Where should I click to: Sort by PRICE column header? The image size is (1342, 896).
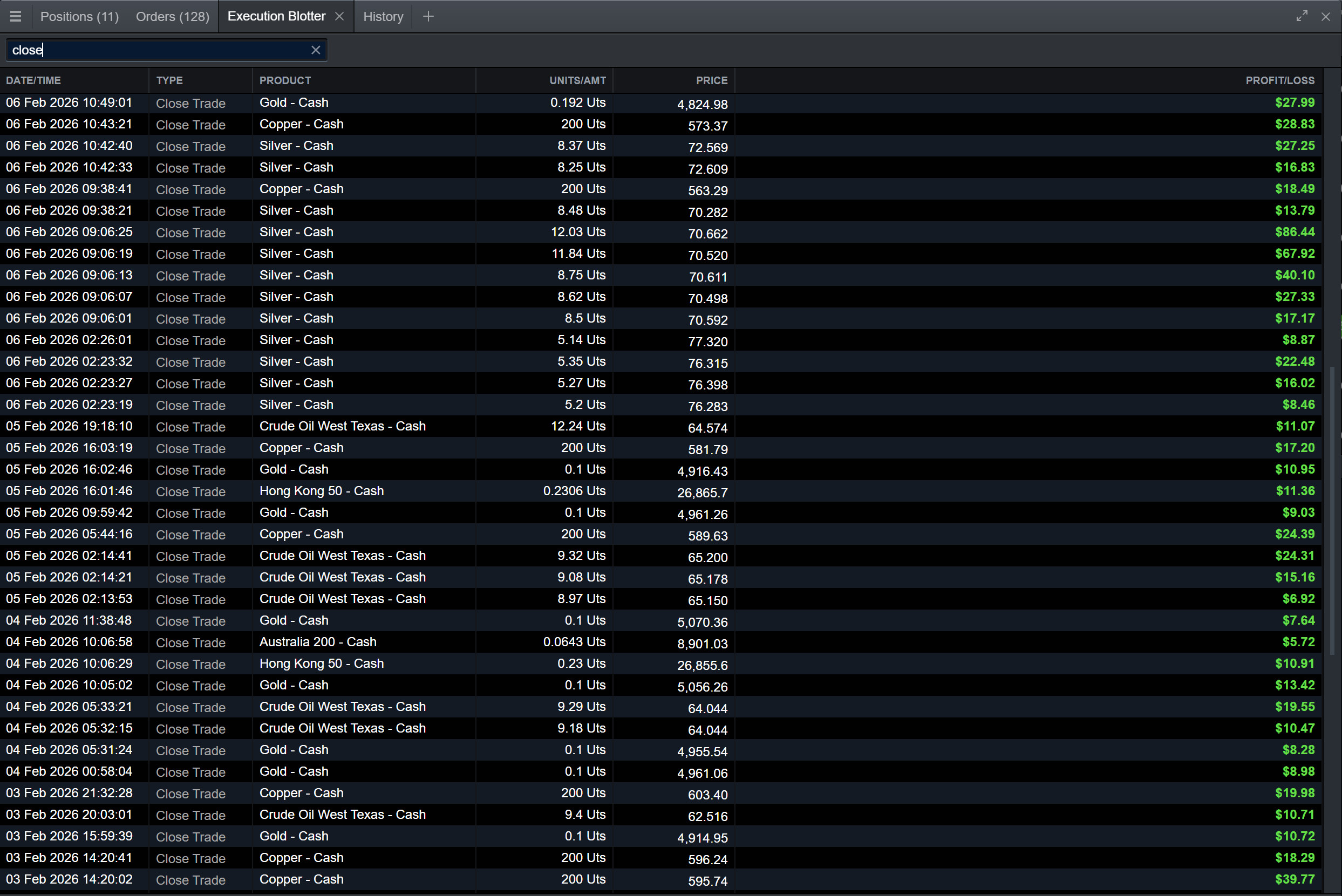712,80
